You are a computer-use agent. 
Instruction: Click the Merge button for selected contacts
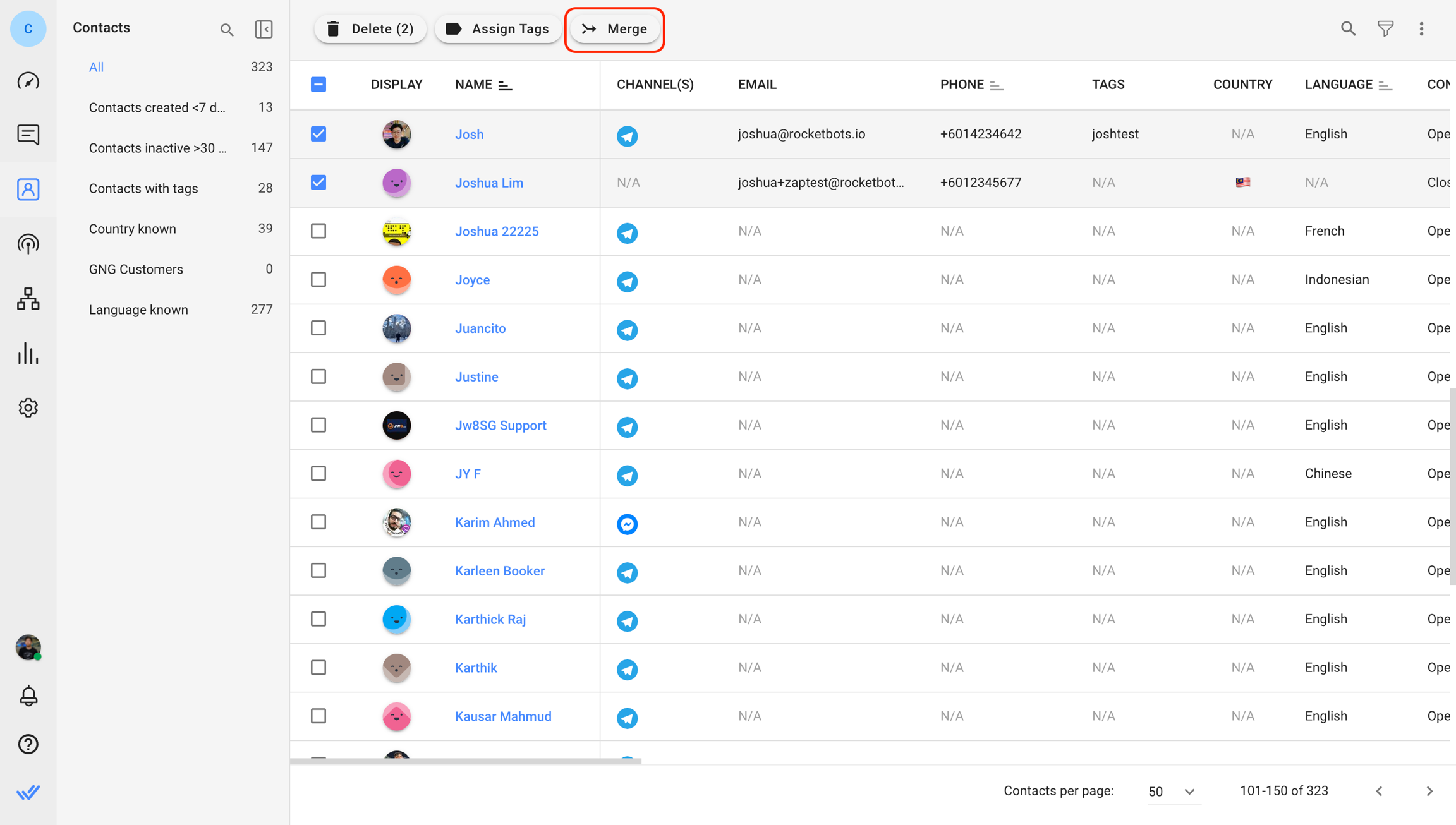pyautogui.click(x=614, y=28)
